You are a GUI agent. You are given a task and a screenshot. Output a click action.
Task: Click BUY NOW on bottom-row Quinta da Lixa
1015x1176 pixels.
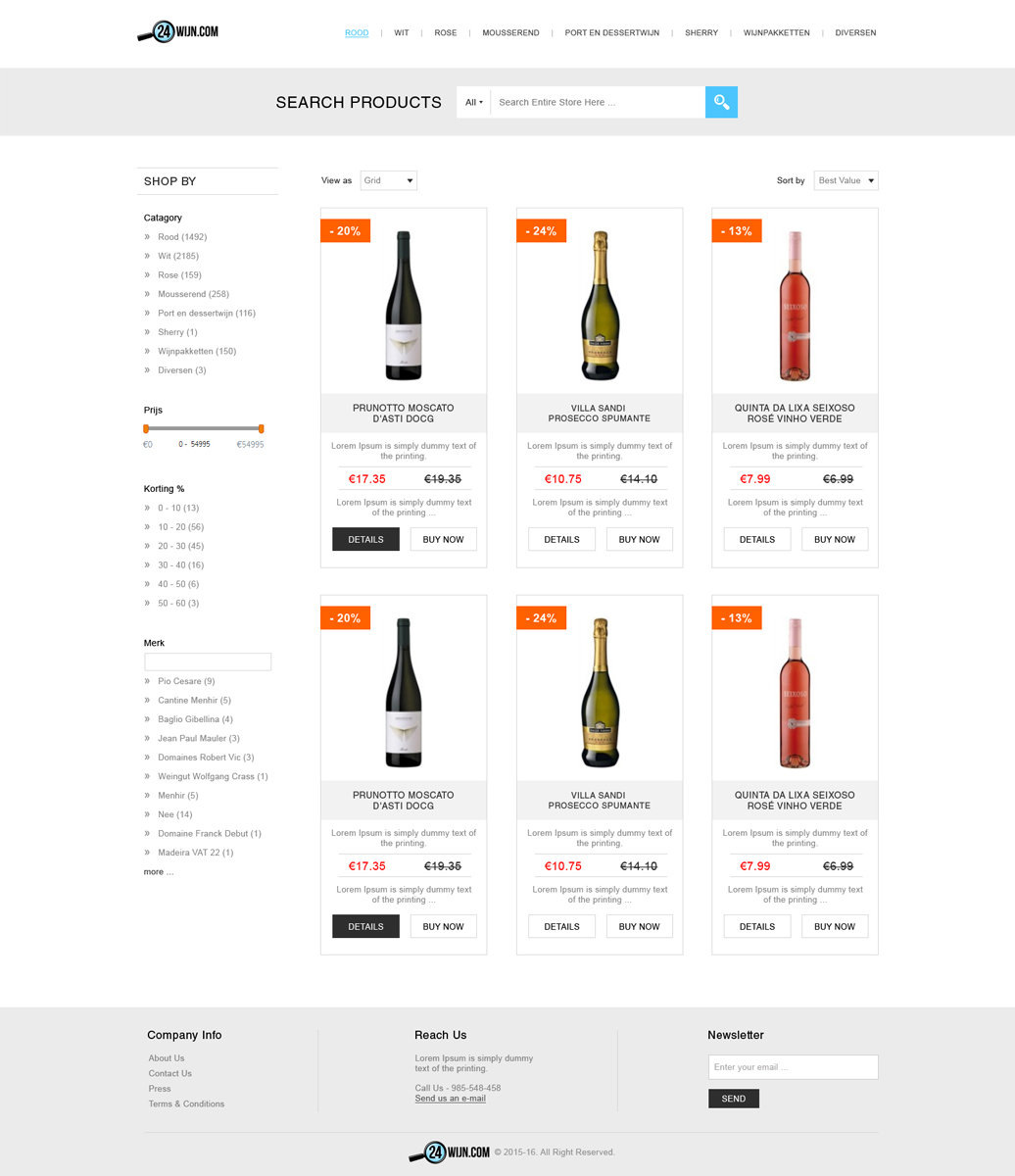pos(835,926)
